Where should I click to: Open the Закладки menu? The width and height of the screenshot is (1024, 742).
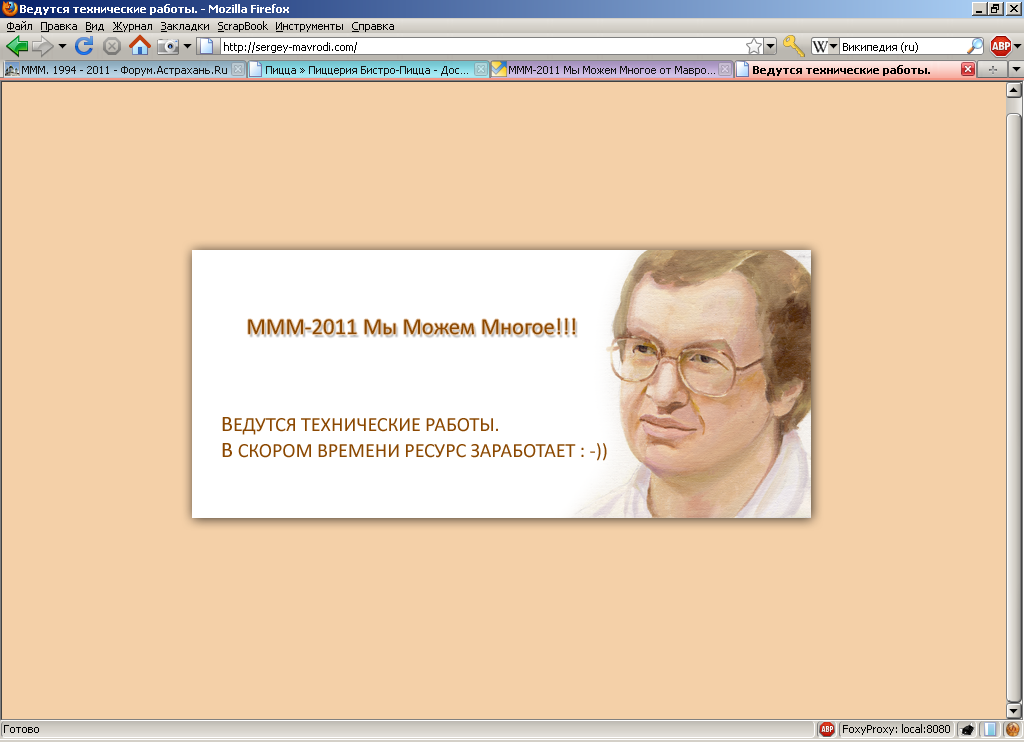[x=185, y=26]
